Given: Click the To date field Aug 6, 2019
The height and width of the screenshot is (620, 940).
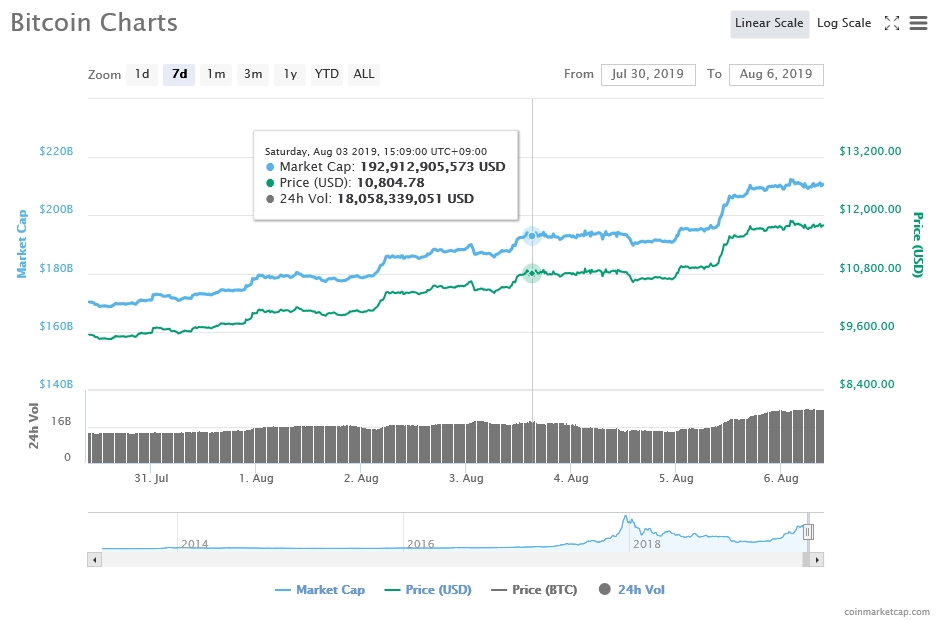Looking at the screenshot, I should coord(776,75).
